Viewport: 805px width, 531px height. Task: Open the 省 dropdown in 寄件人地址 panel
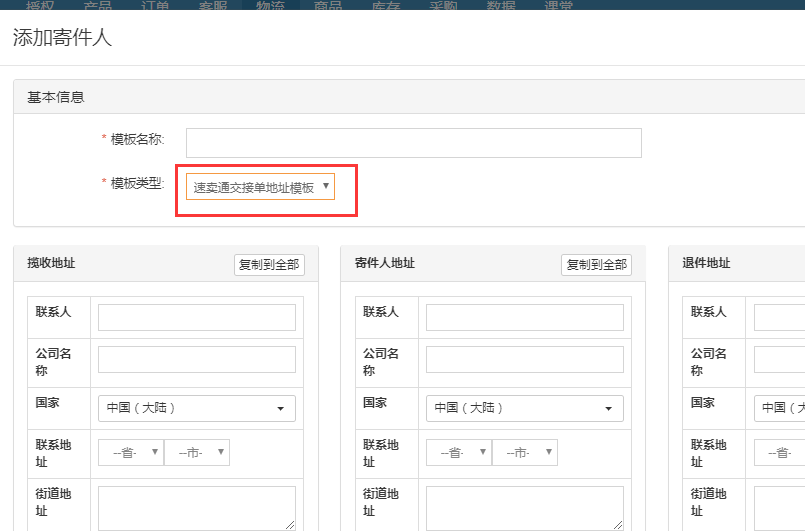tap(459, 452)
